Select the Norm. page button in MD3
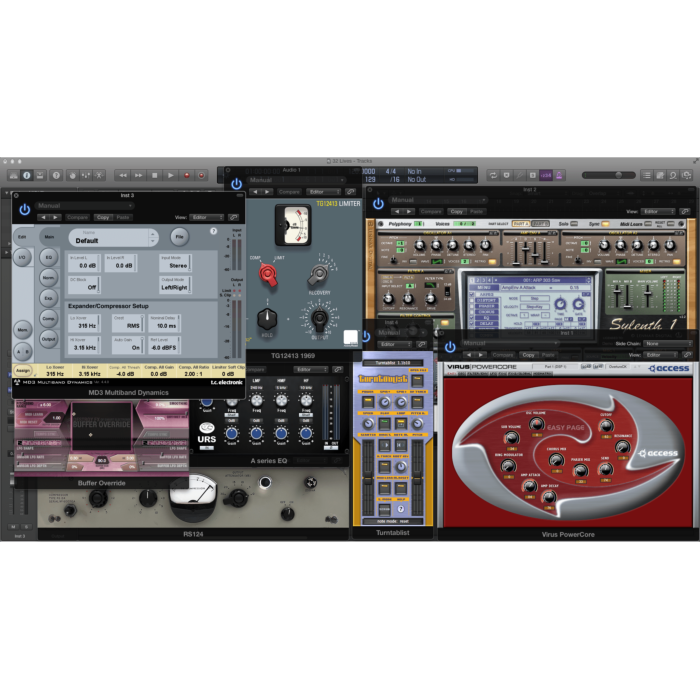The width and height of the screenshot is (700, 700). (49, 278)
